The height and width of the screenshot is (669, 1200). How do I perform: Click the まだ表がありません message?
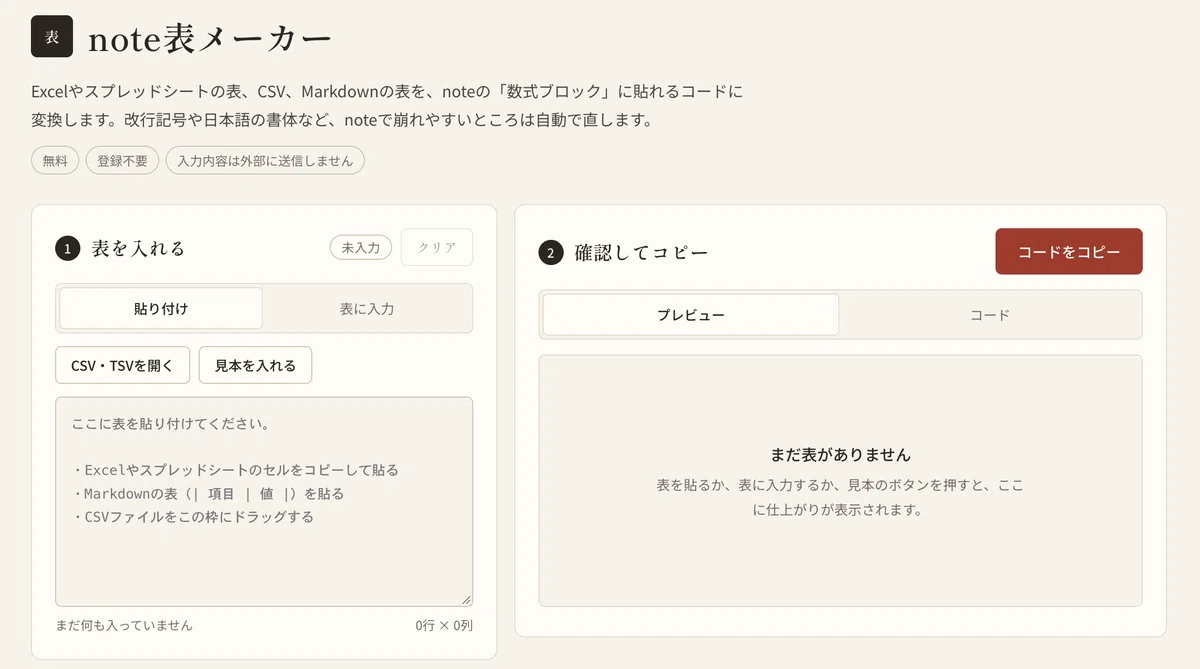point(841,455)
